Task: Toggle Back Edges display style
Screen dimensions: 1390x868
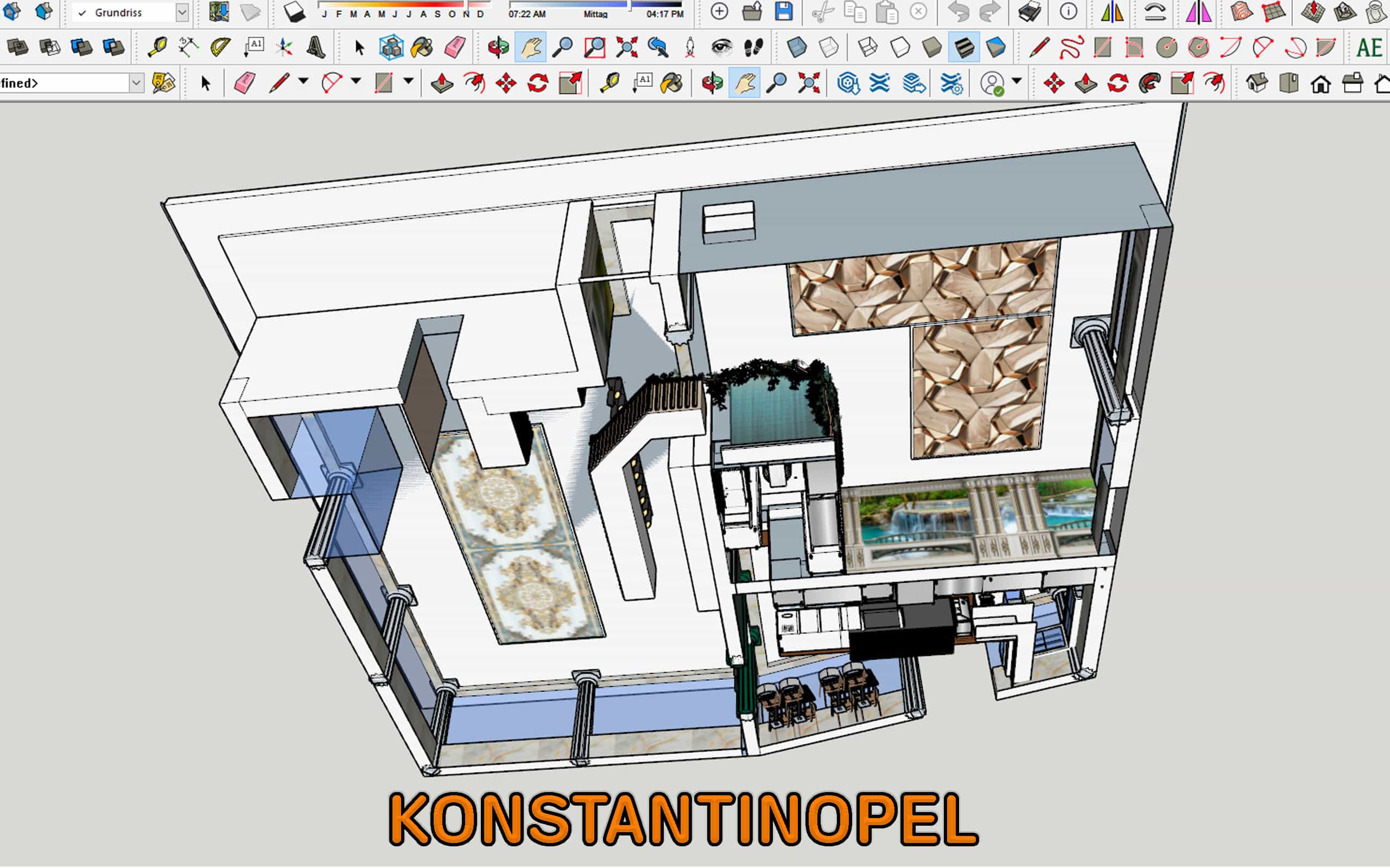Action: [x=829, y=48]
